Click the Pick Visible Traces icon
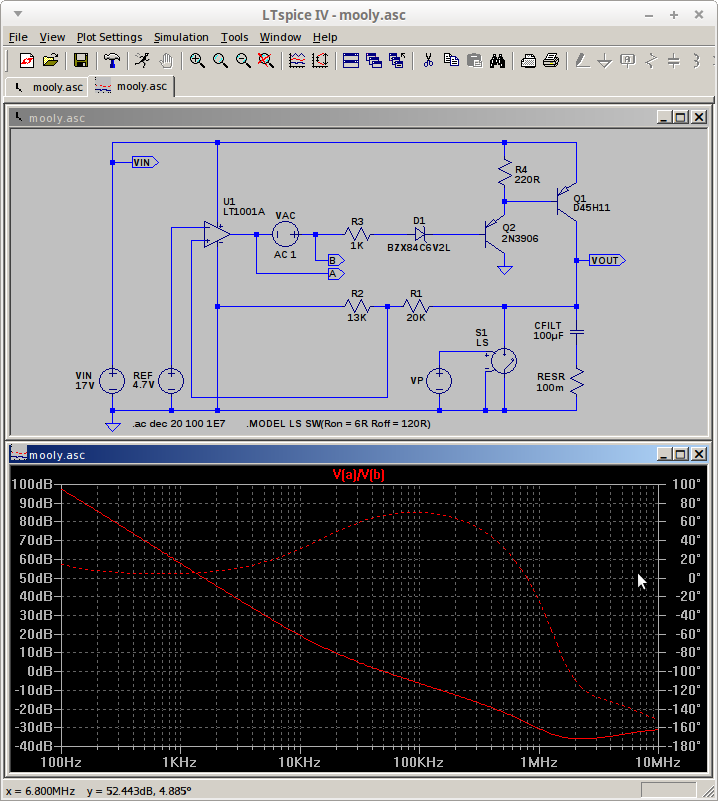This screenshot has height=801, width=718. pos(297,61)
